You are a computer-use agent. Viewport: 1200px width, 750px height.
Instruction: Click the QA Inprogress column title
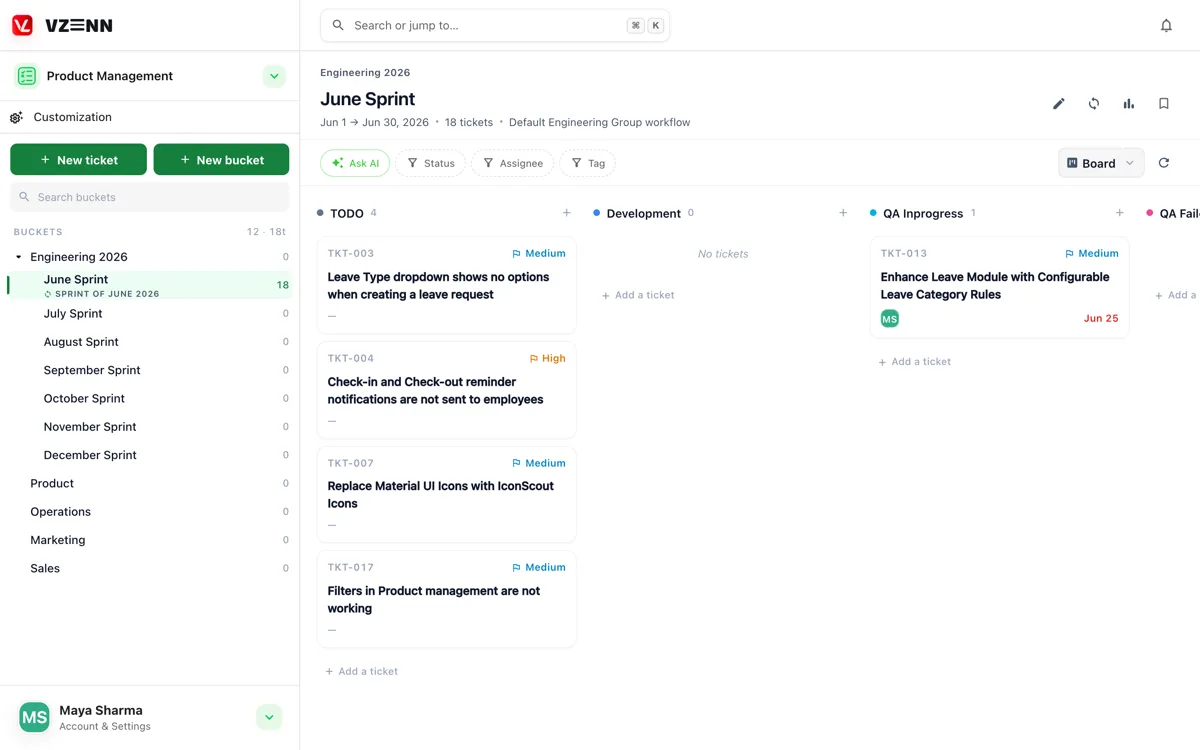pos(923,214)
